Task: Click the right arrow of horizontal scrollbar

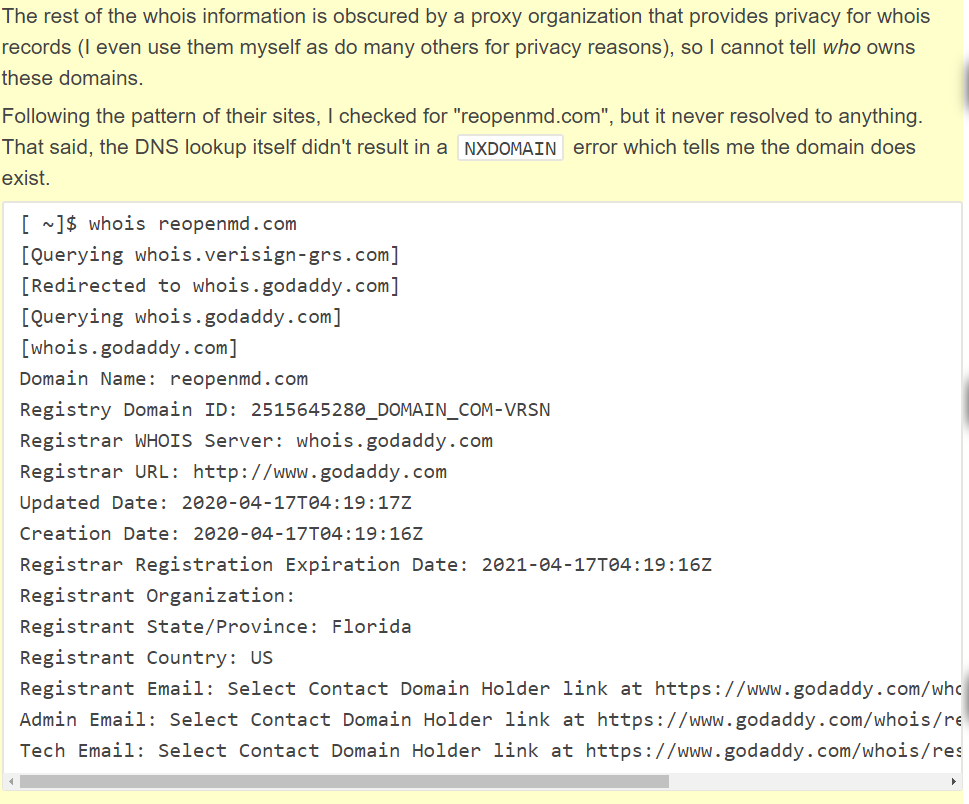Action: (x=954, y=782)
